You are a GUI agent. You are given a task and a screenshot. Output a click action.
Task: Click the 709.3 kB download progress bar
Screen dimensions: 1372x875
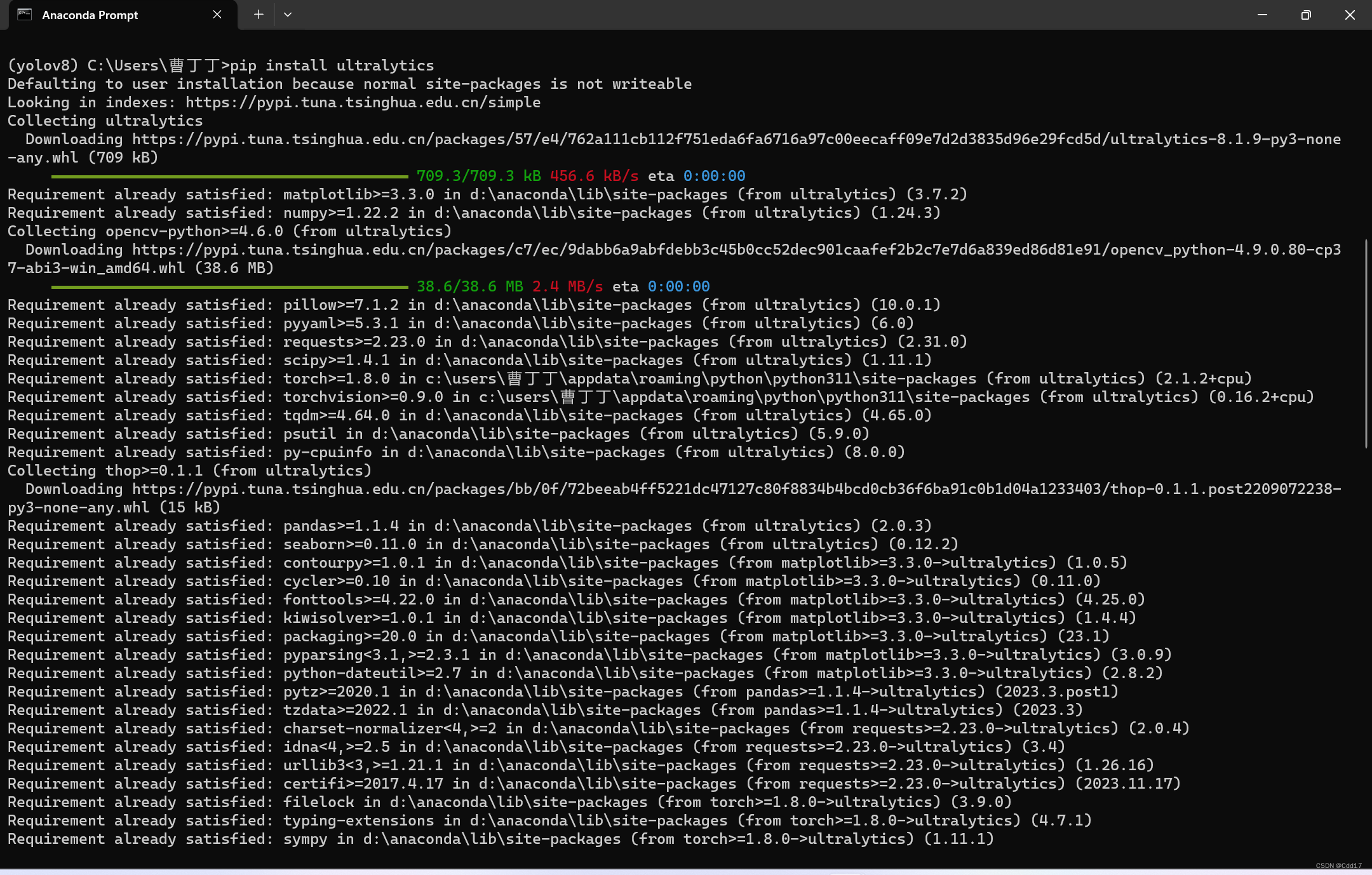(229, 177)
